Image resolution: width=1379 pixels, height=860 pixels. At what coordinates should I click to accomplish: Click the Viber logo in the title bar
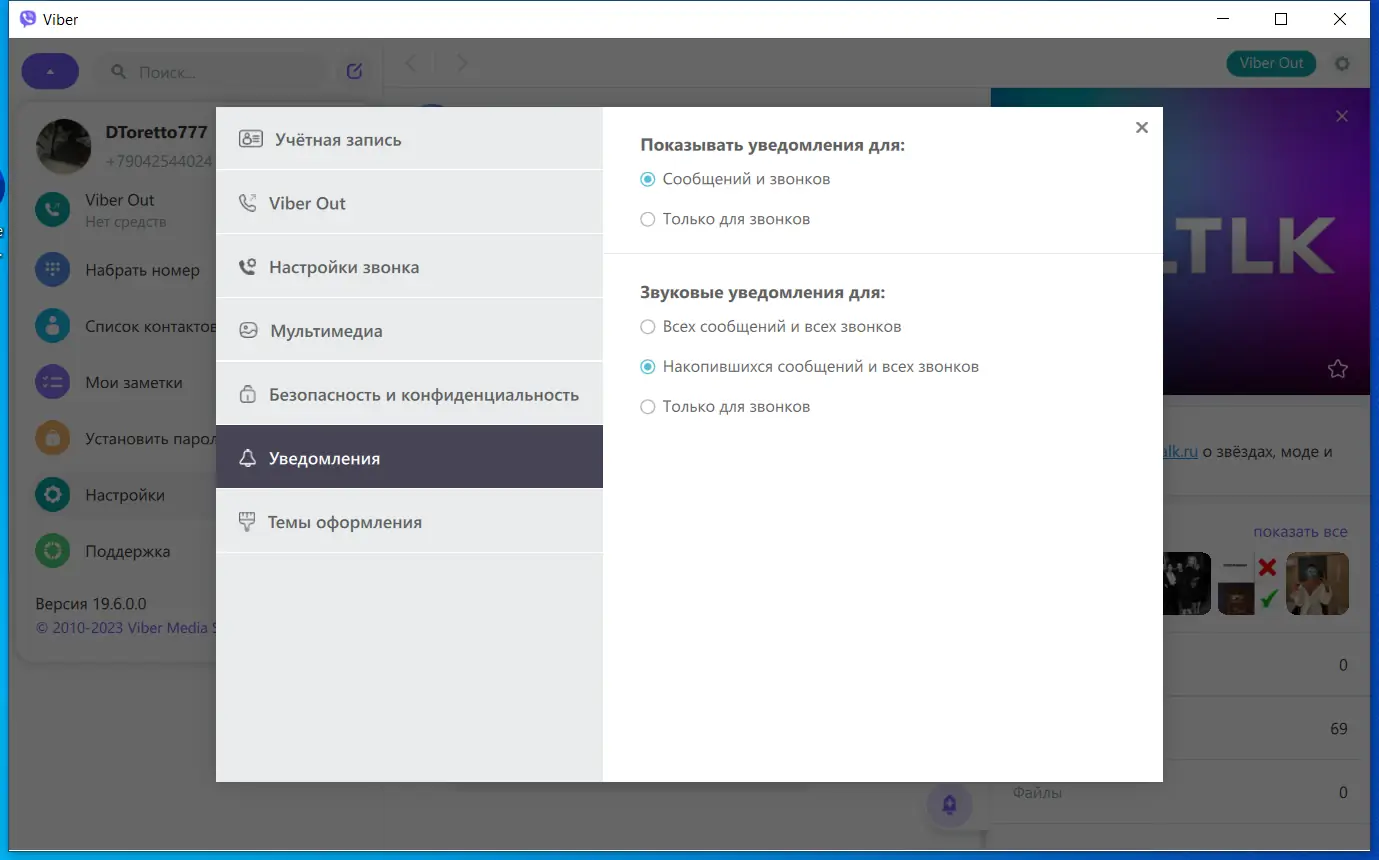tap(28, 19)
